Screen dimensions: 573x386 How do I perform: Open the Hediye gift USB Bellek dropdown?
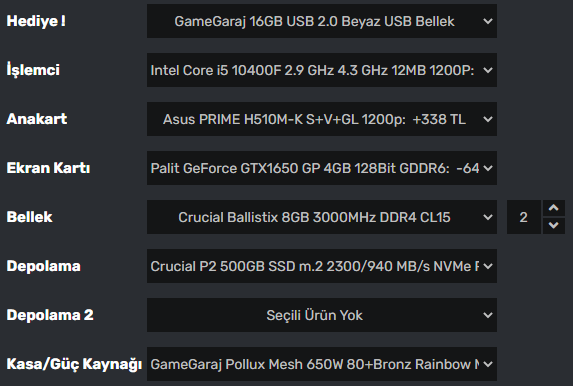point(322,21)
